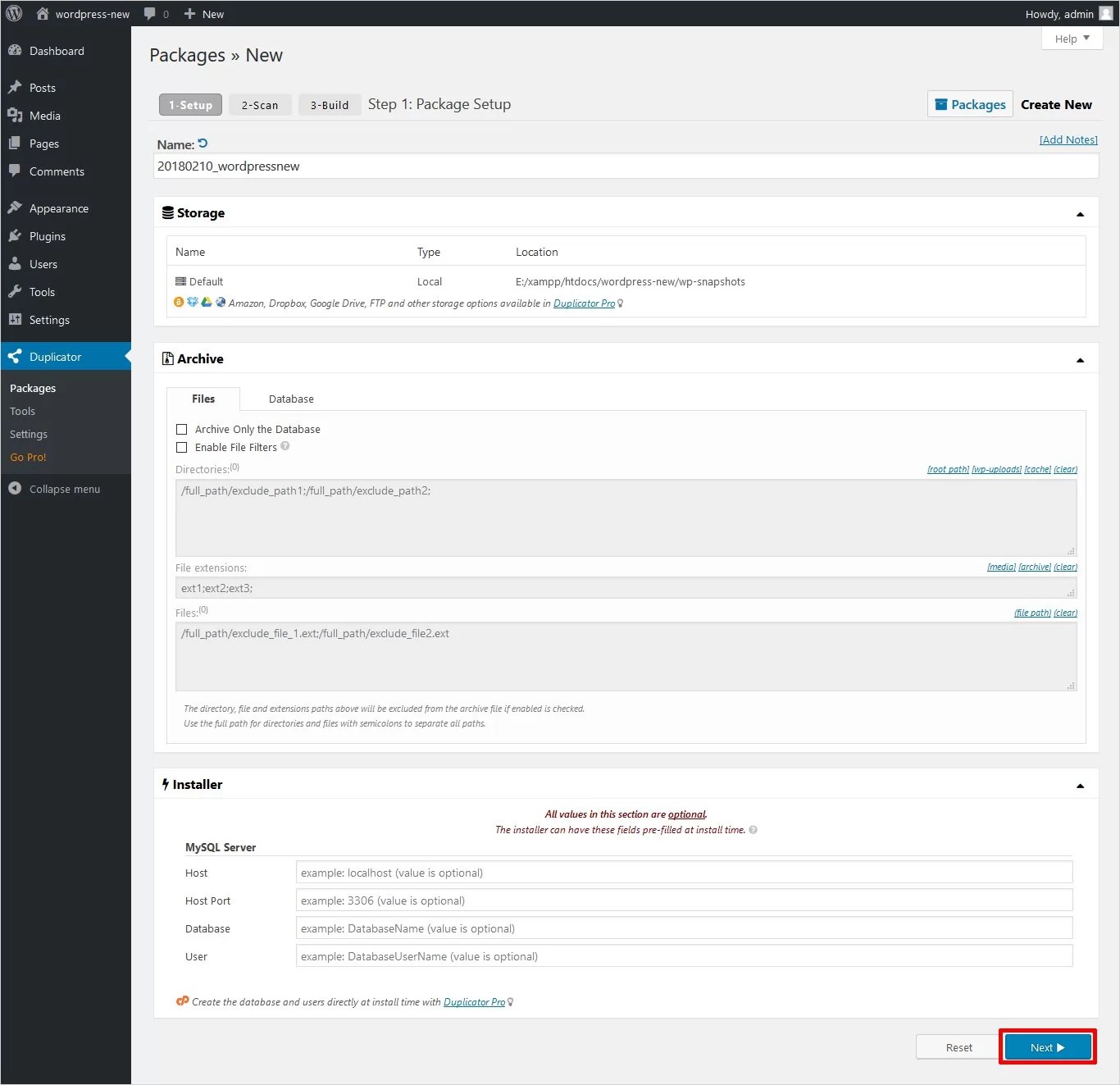Click the Enable File Filters help icon

(x=285, y=446)
